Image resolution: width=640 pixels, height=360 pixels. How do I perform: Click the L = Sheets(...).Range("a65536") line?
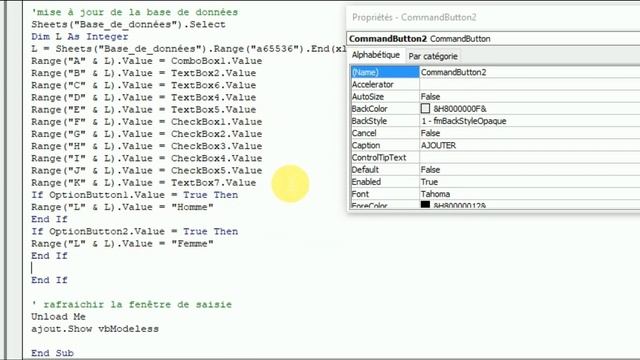[x=189, y=49]
